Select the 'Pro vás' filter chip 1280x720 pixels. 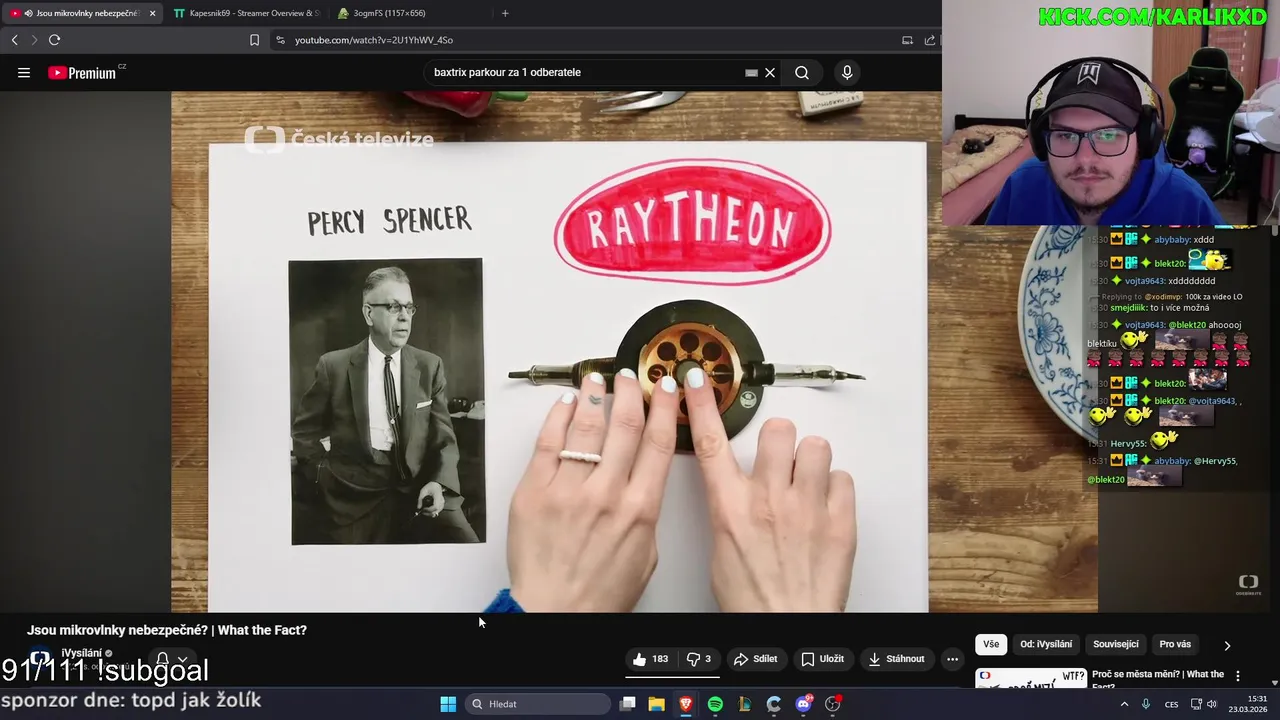tap(1175, 645)
